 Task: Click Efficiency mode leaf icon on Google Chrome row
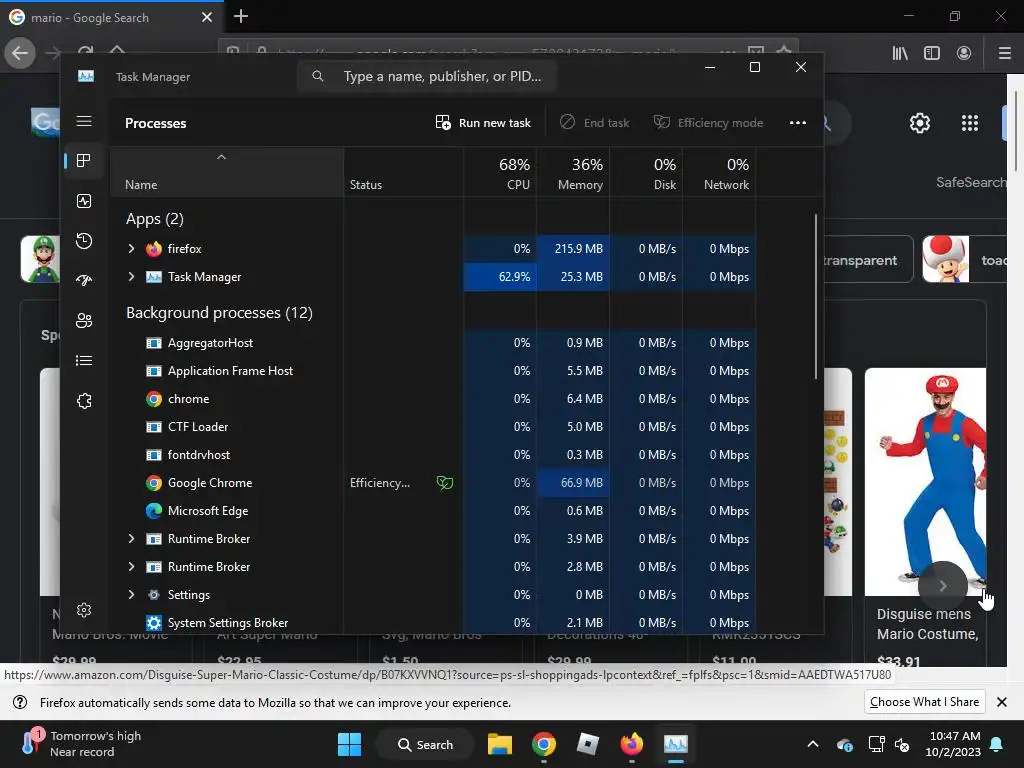[x=445, y=483]
